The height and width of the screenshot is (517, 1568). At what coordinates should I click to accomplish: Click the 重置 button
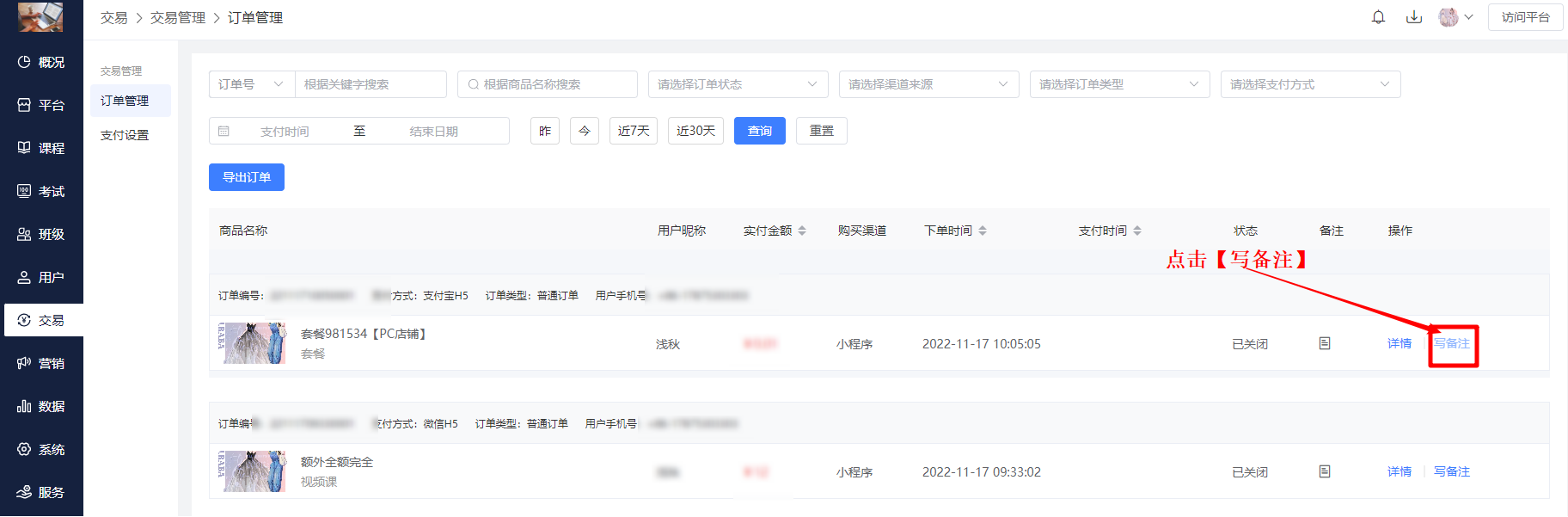(x=822, y=131)
